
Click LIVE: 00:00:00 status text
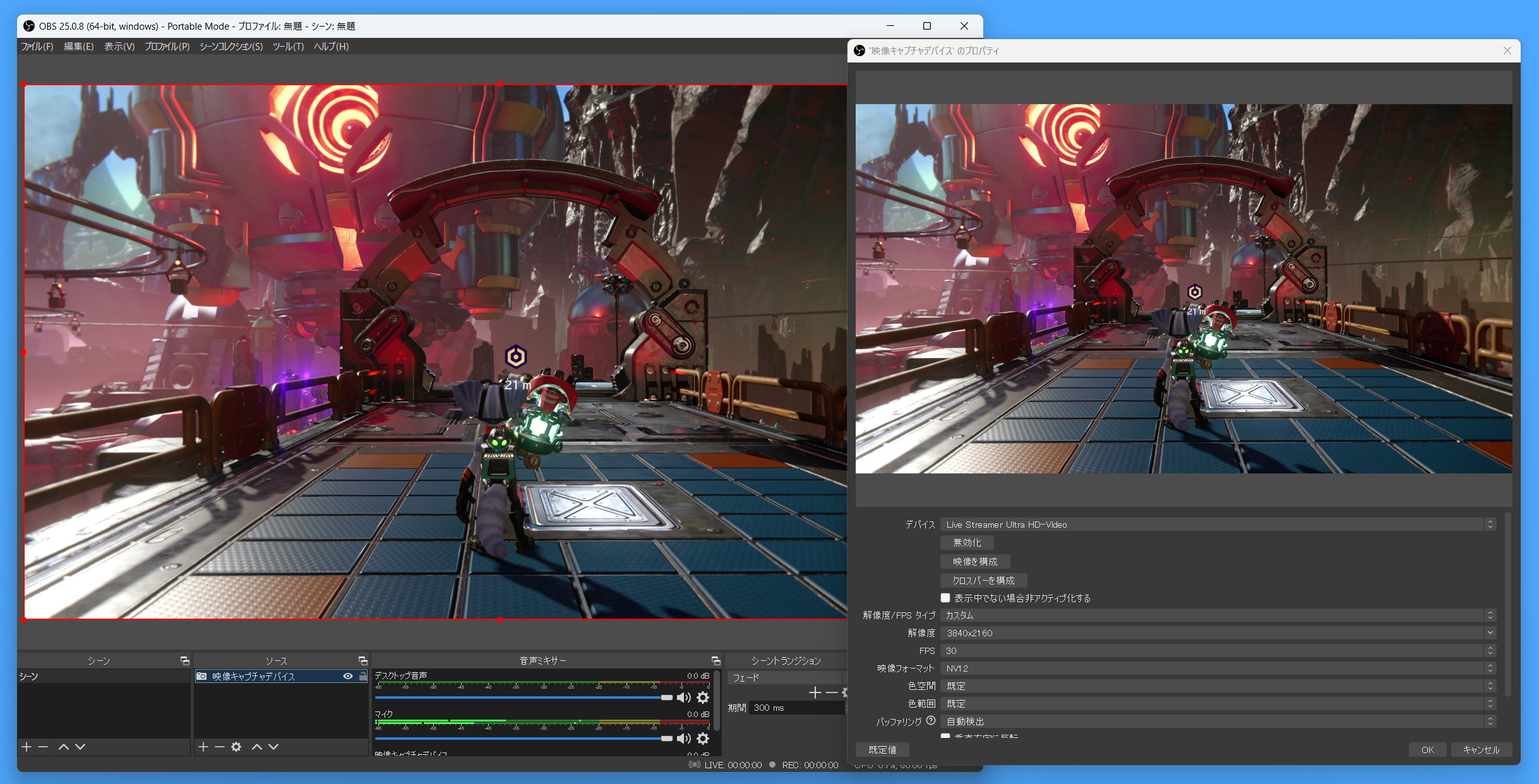coord(733,765)
